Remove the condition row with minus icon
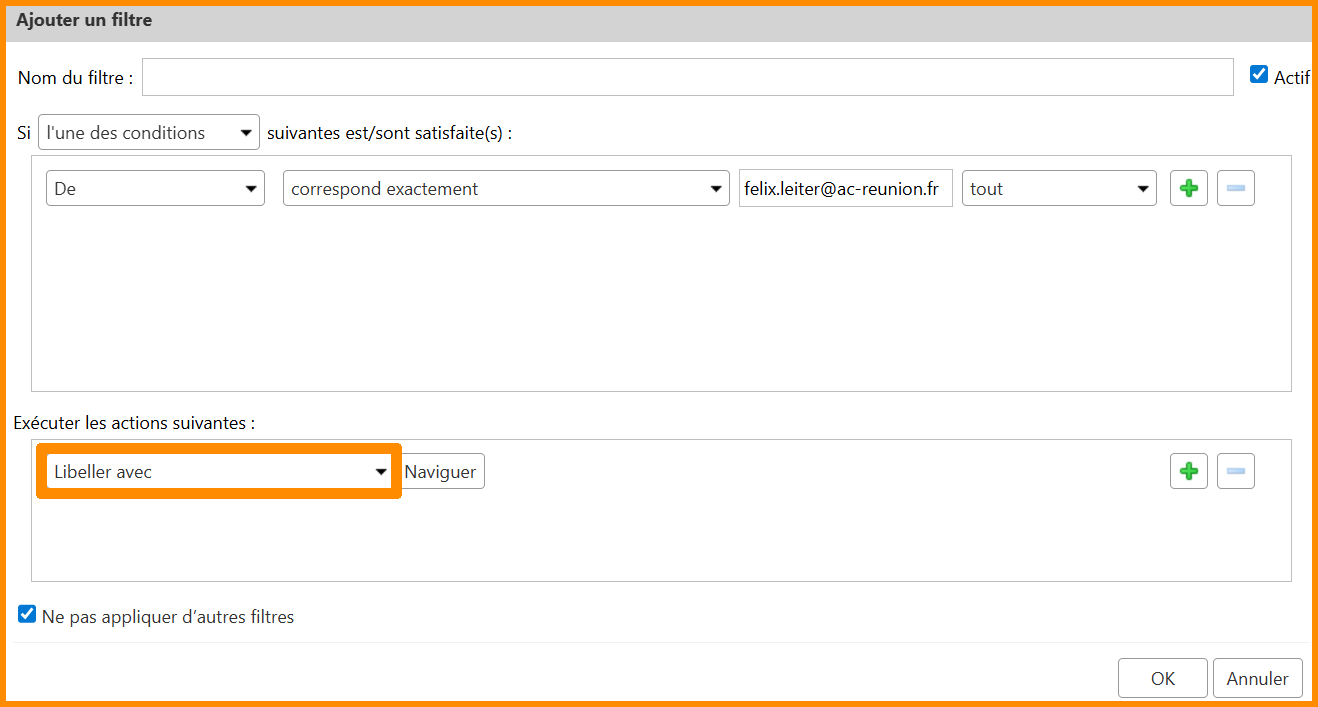 (x=1235, y=189)
